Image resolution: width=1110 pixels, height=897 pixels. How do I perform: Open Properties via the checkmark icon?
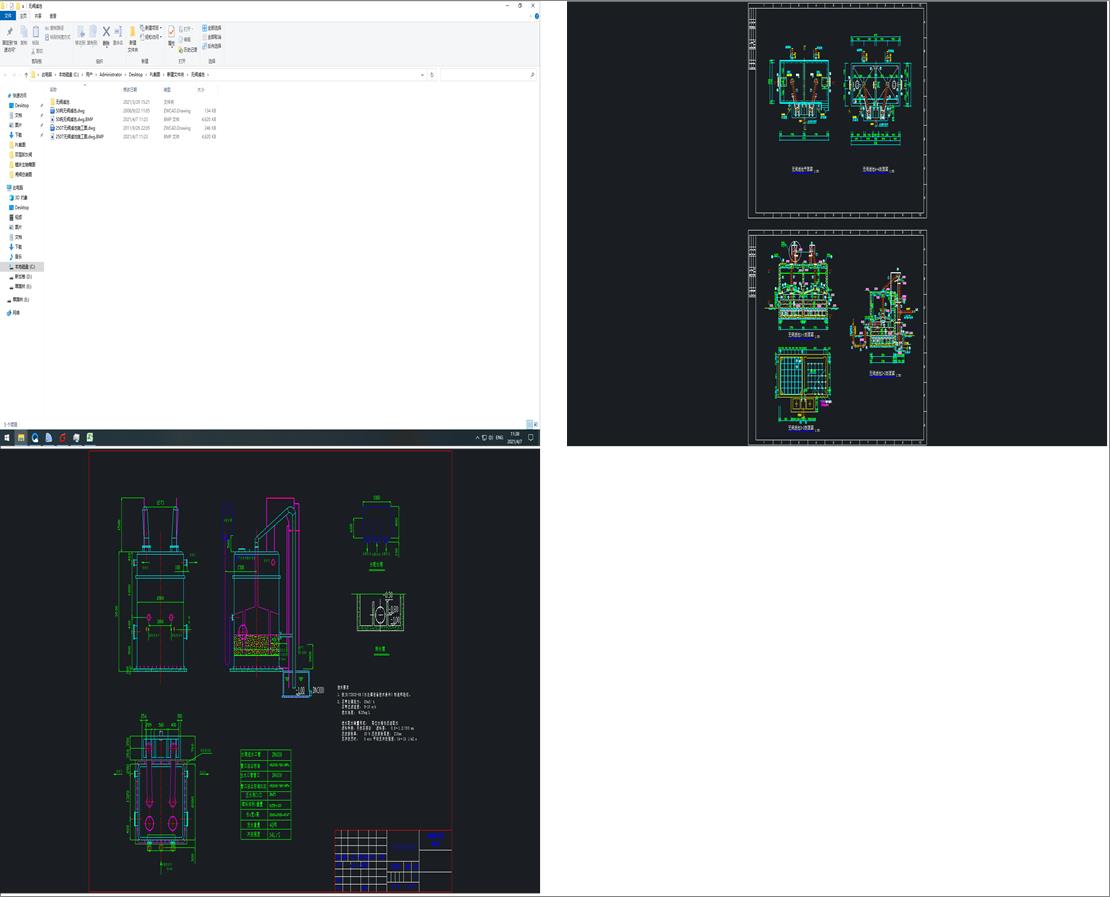point(171,34)
